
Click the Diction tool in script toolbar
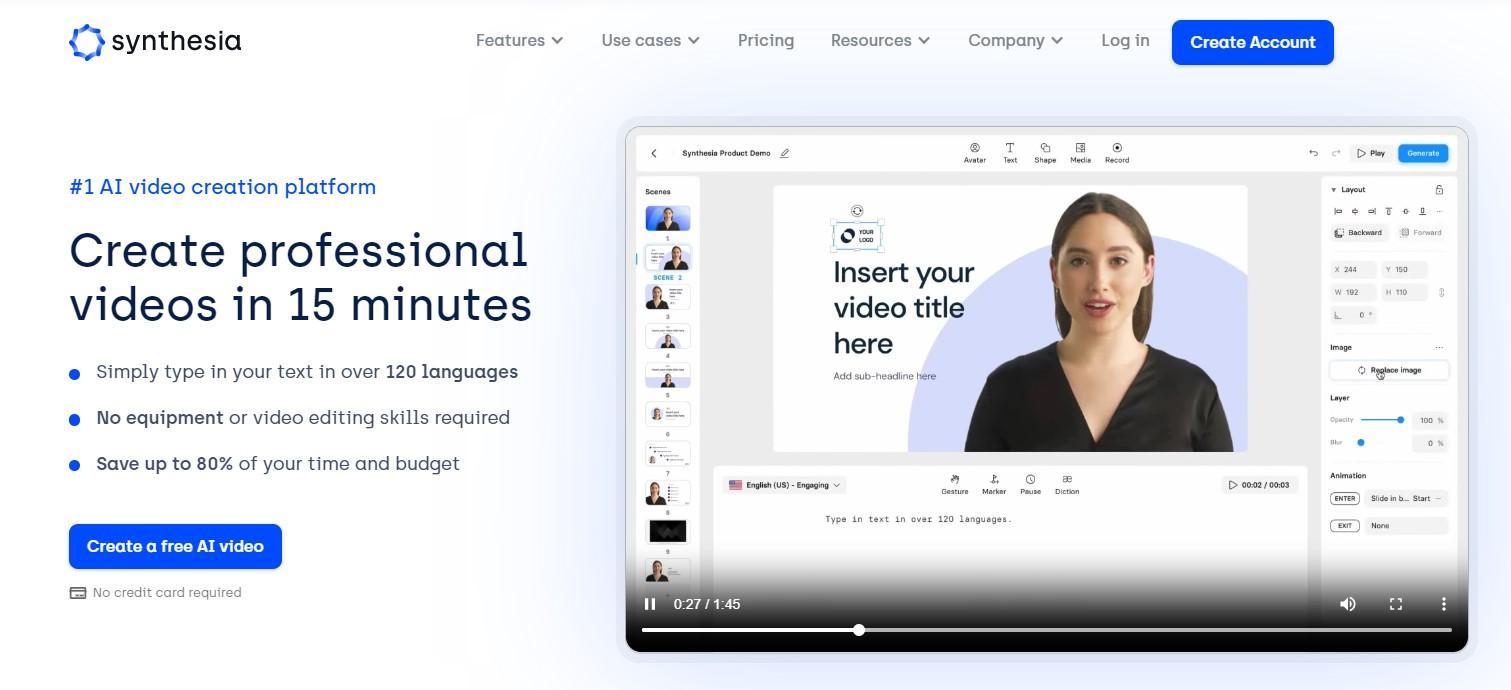(1067, 484)
